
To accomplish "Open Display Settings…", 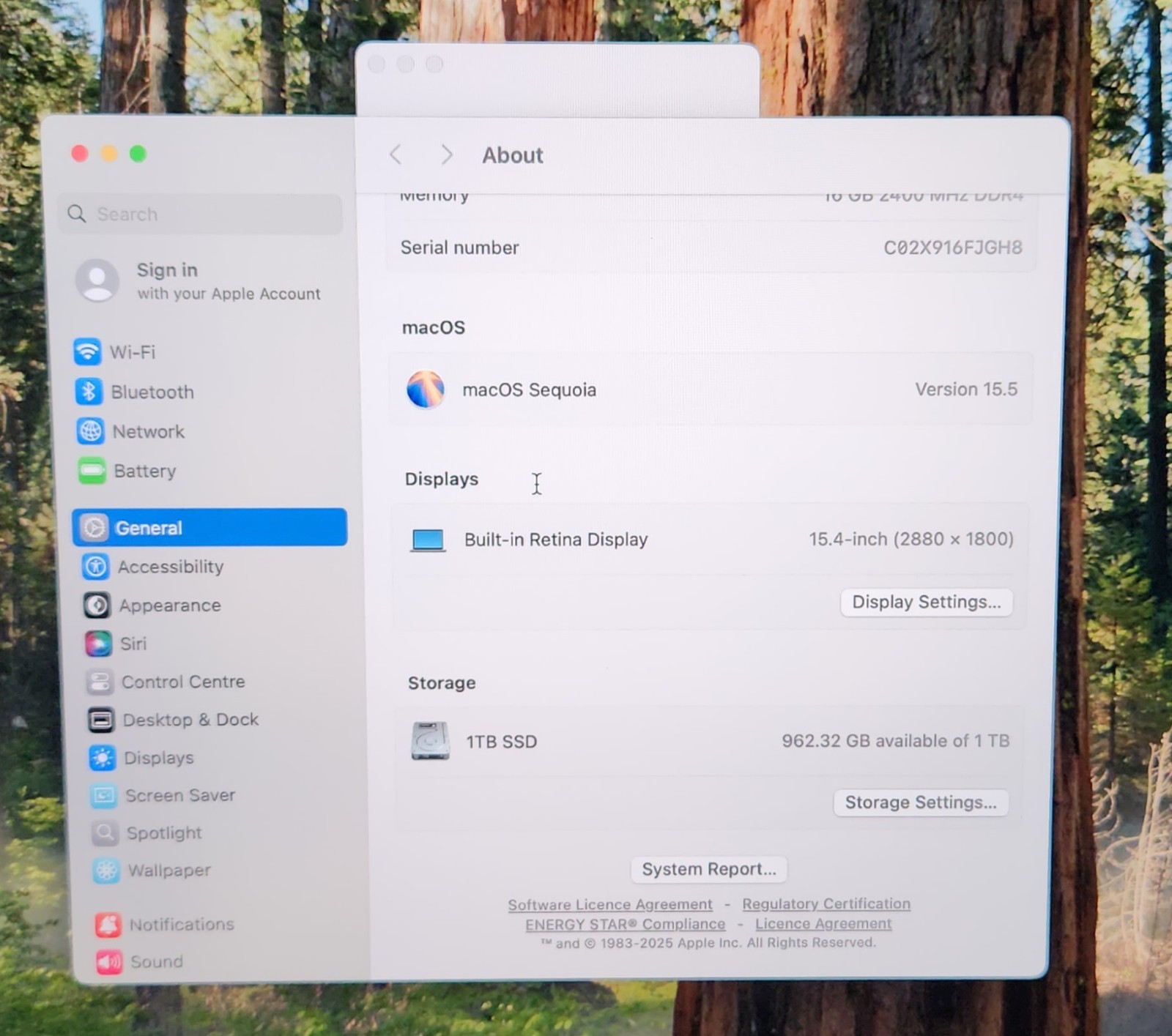I will click(x=927, y=602).
